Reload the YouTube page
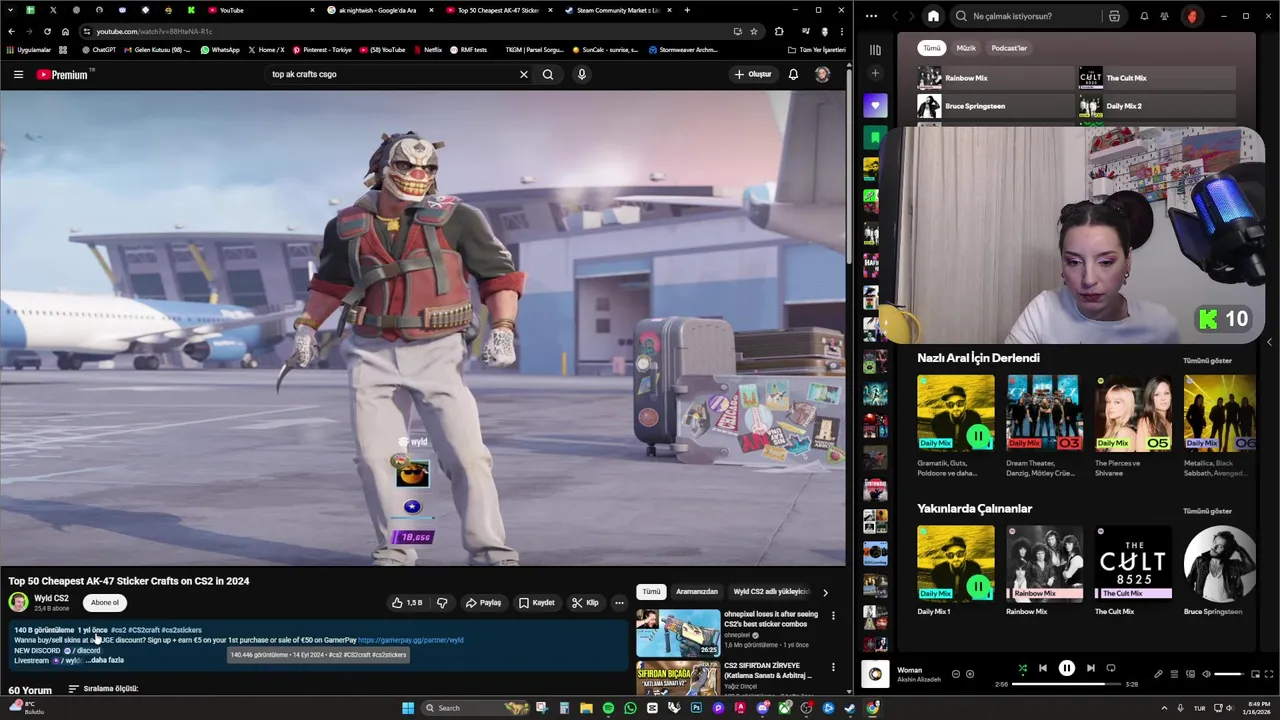Image resolution: width=1280 pixels, height=720 pixels. pyautogui.click(x=47, y=31)
